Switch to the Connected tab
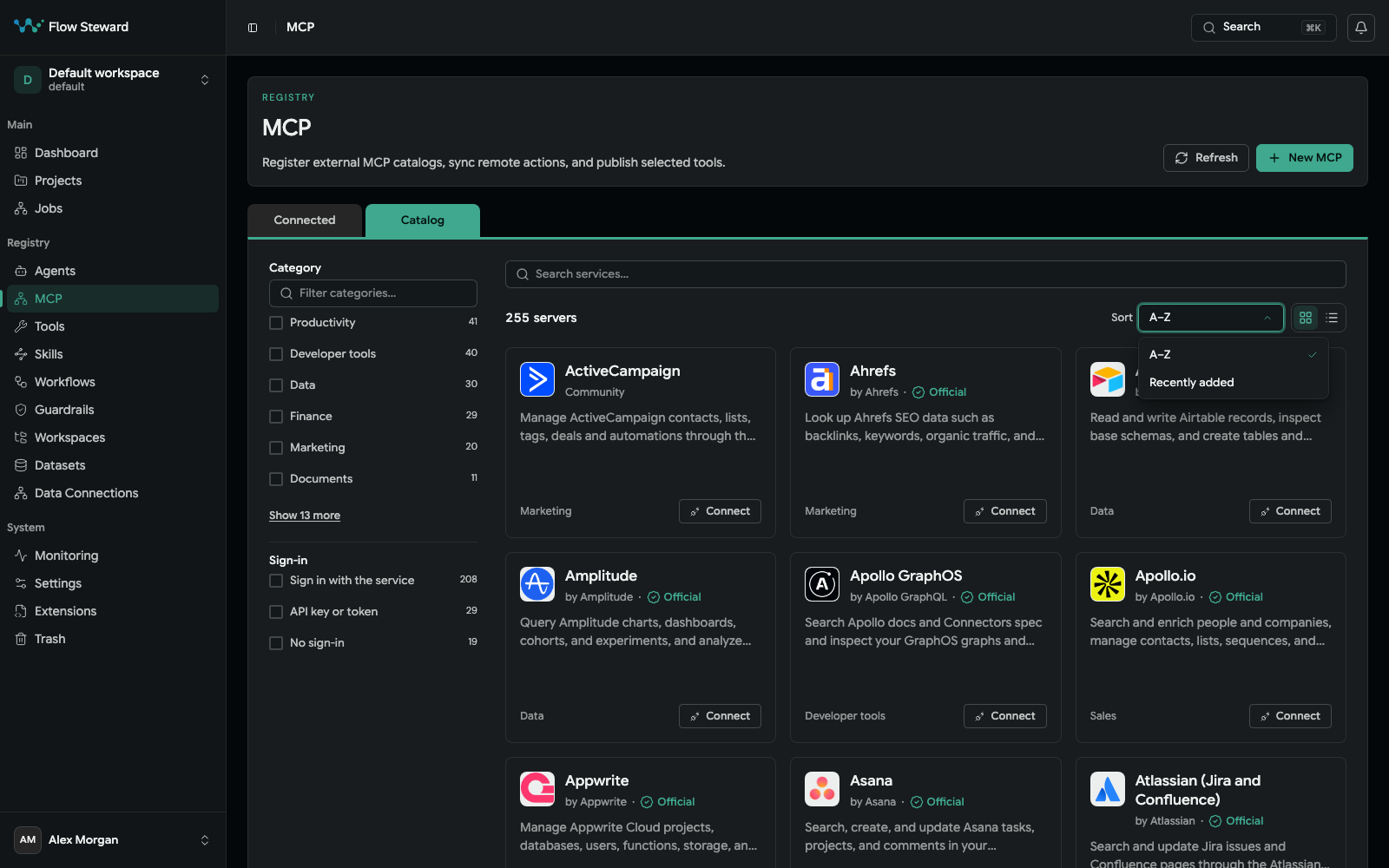The height and width of the screenshot is (868, 1389). [x=305, y=220]
